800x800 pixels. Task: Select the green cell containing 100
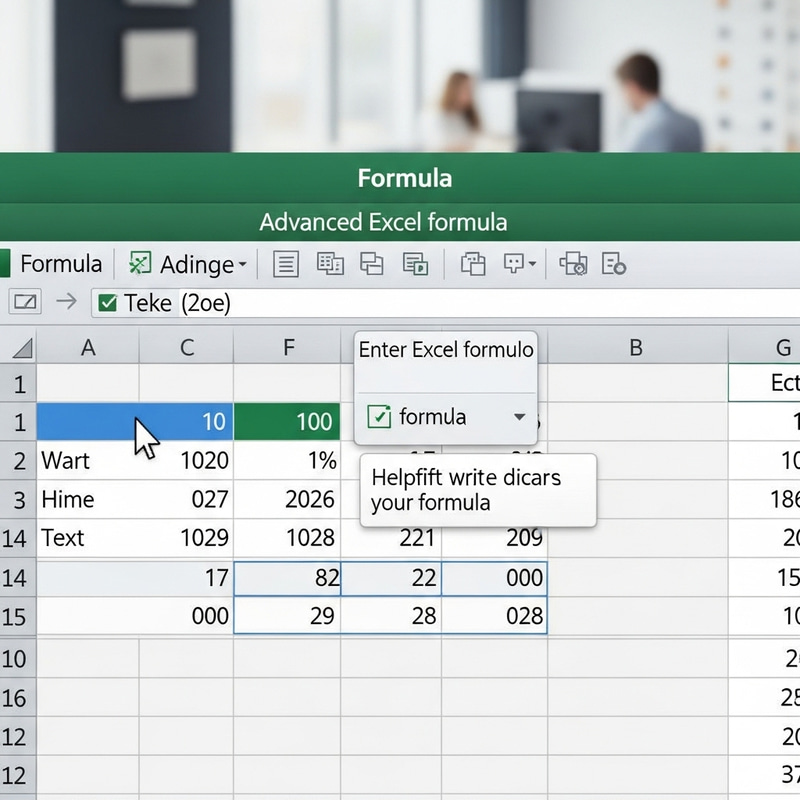[289, 422]
